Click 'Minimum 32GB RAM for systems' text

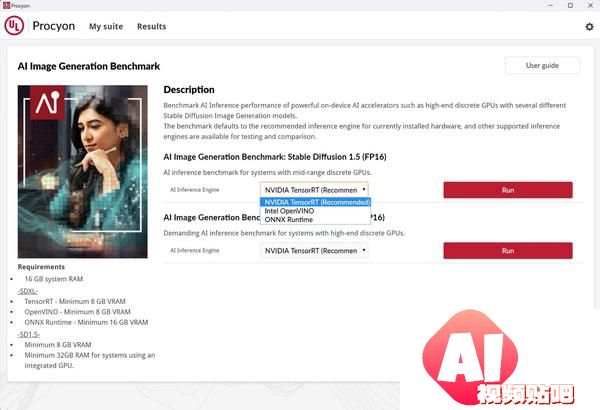coord(90,360)
